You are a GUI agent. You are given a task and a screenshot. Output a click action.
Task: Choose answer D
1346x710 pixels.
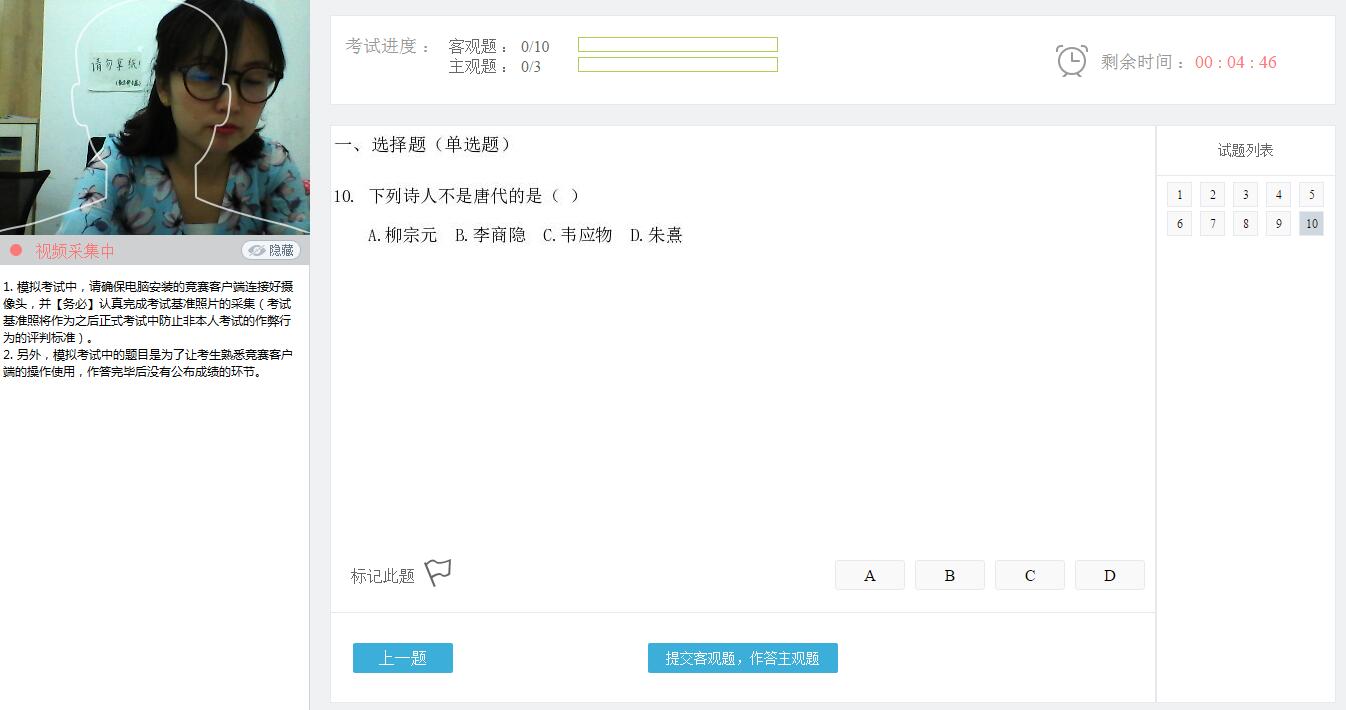(x=1110, y=575)
